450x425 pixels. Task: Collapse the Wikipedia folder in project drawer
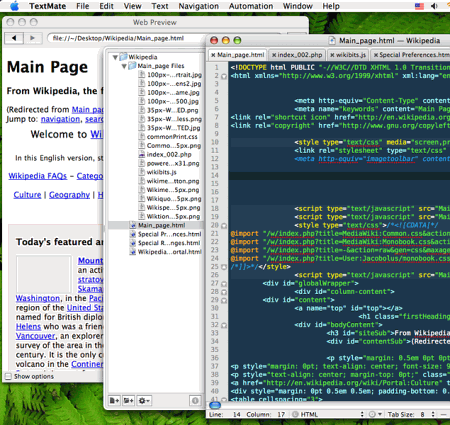[115, 57]
